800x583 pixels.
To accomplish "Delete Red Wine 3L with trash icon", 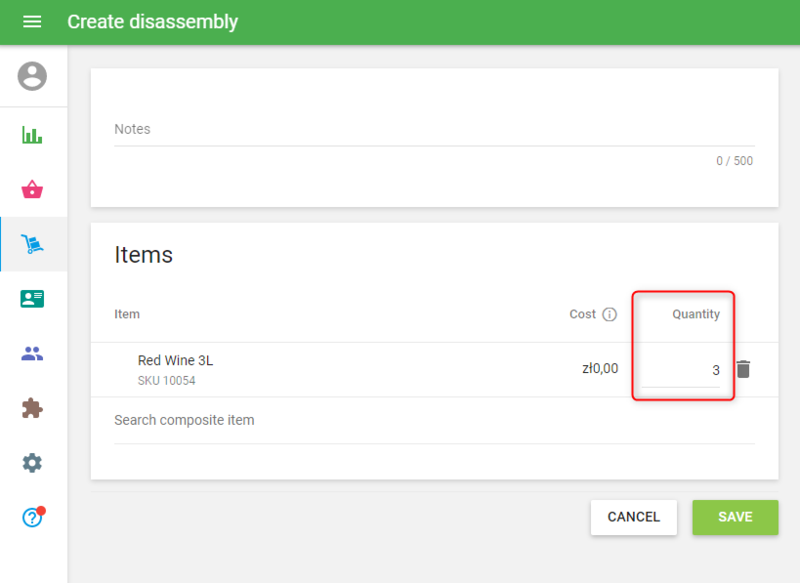I will [743, 369].
